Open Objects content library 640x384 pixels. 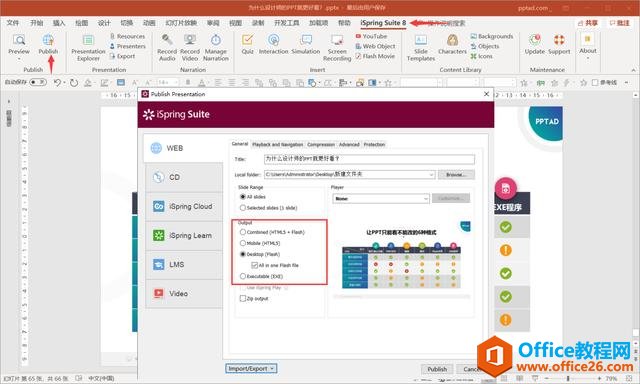[484, 46]
